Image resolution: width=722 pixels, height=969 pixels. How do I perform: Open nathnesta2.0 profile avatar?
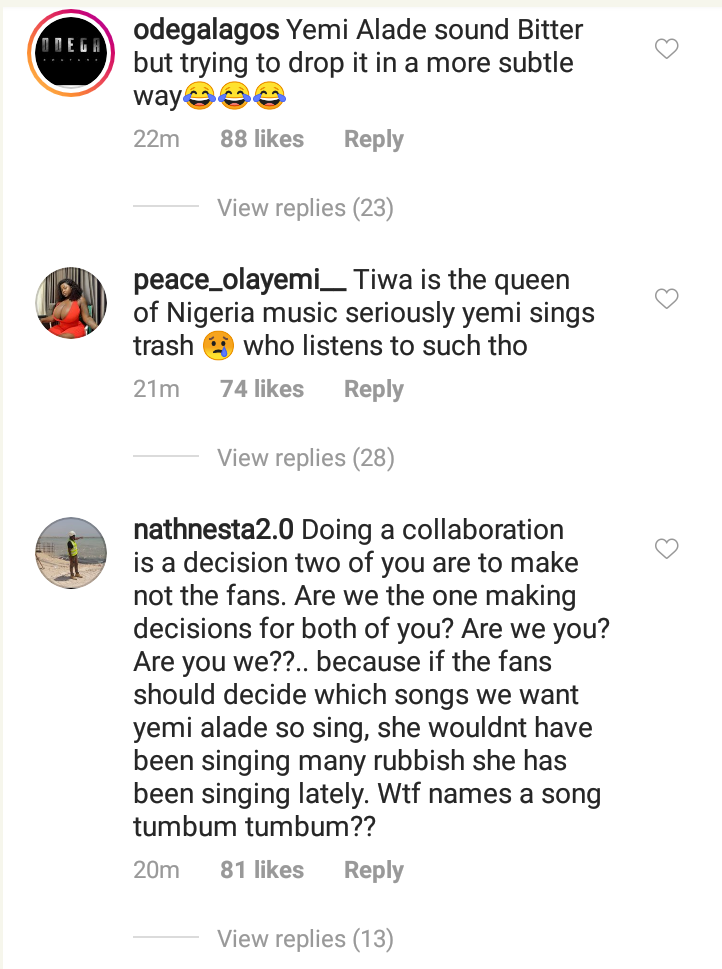coord(71,552)
